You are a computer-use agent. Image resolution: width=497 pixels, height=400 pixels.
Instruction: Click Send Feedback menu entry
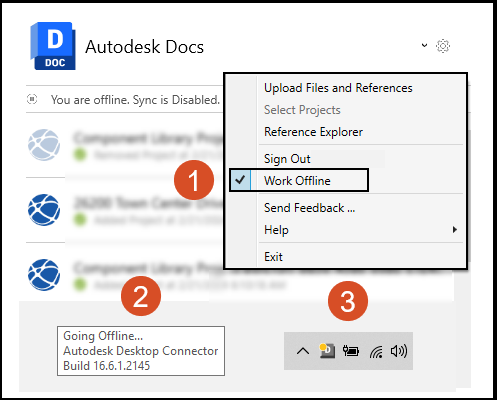pyautogui.click(x=309, y=208)
